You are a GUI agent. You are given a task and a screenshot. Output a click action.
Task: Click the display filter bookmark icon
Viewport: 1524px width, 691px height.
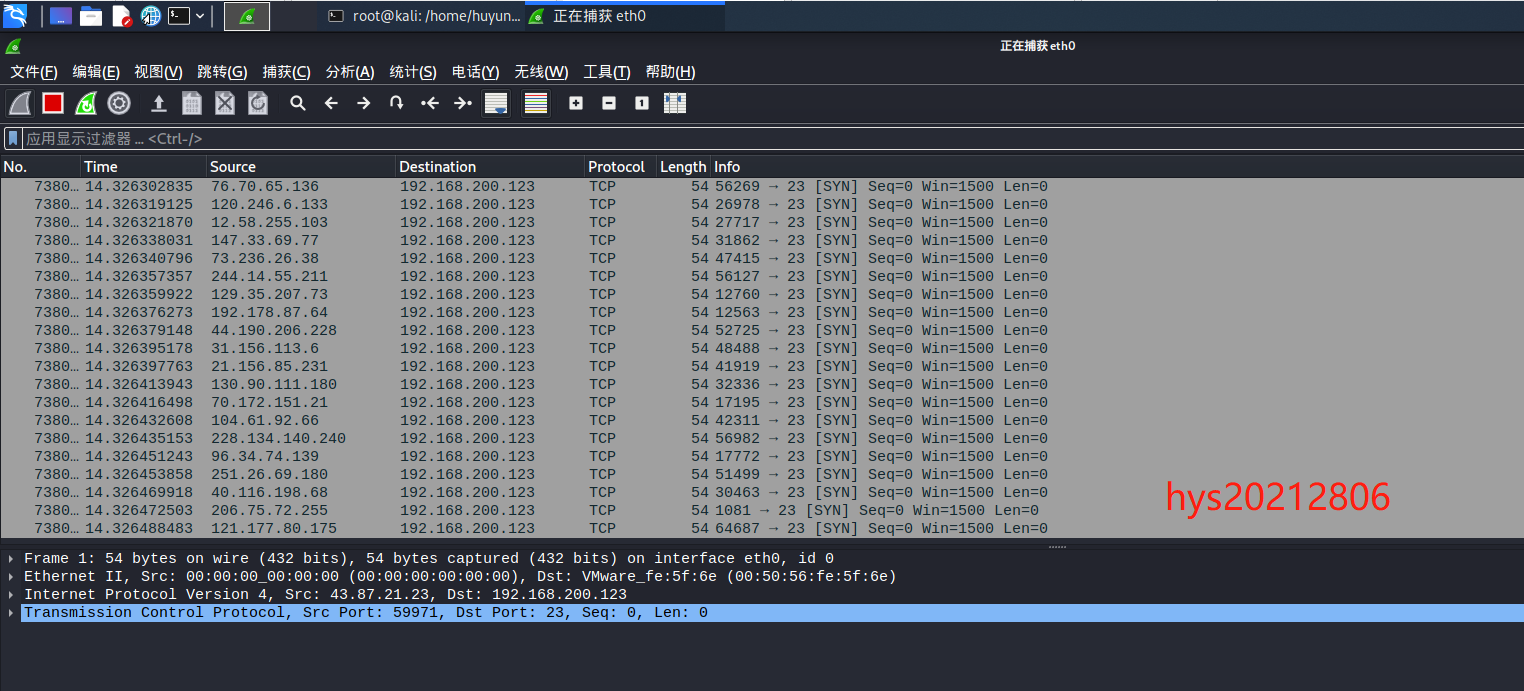13,139
